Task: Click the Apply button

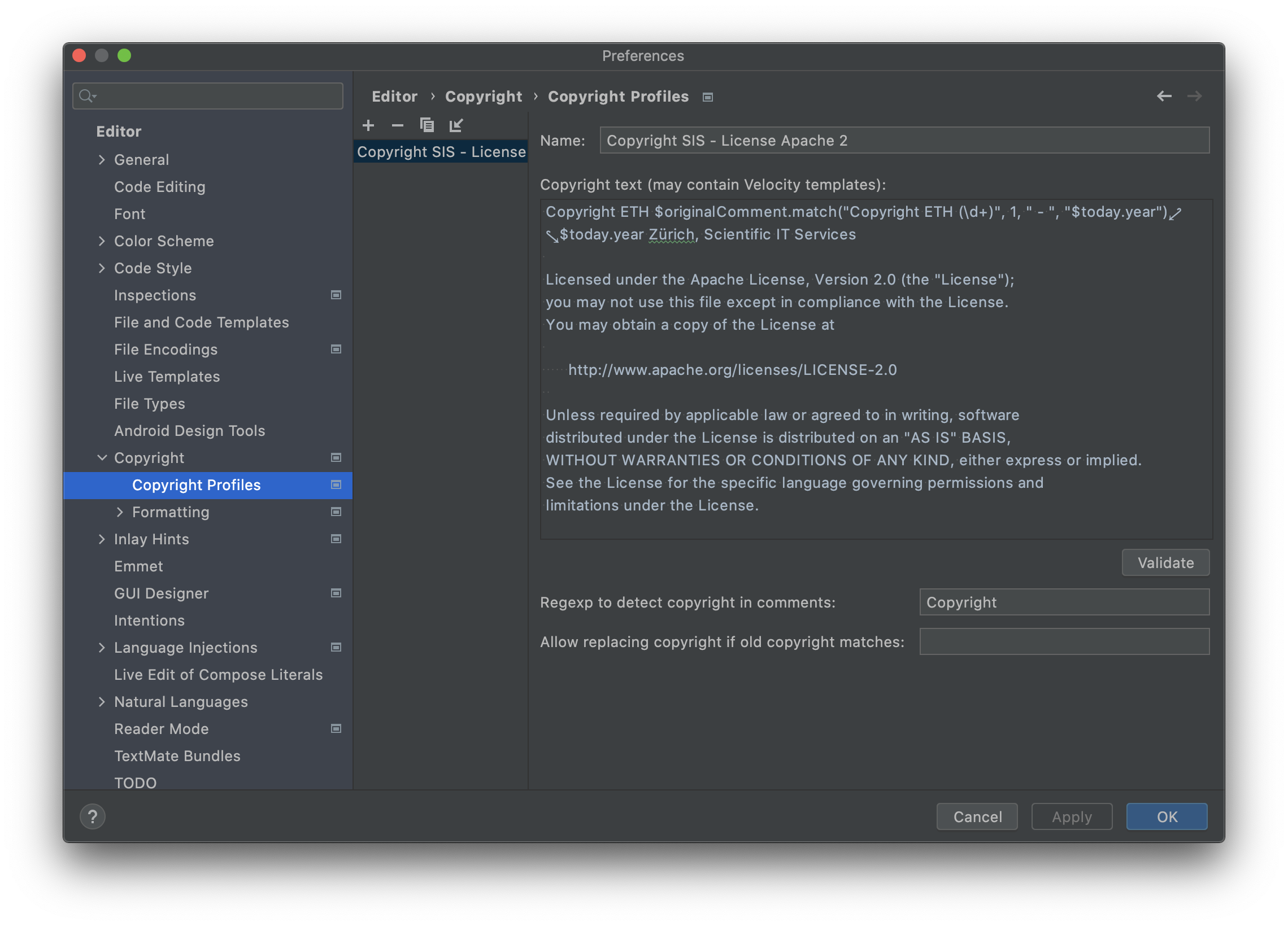Action: tap(1071, 816)
